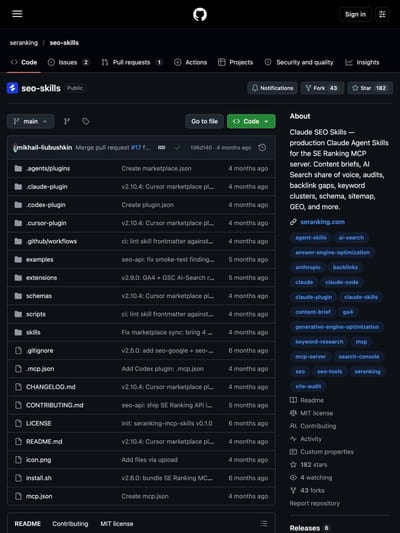
Task: Select the keyword-research topic tag
Action: point(319,342)
